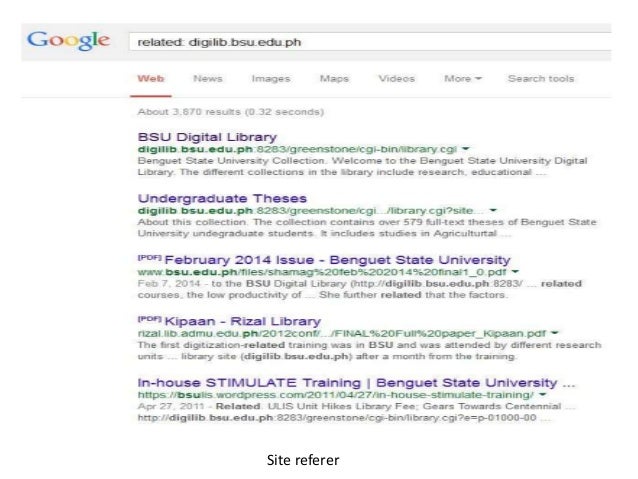Image resolution: width=638 pixels, height=479 pixels.
Task: Click the www.bsu.edu.ph shamag PDF URL
Action: [x=322, y=272]
